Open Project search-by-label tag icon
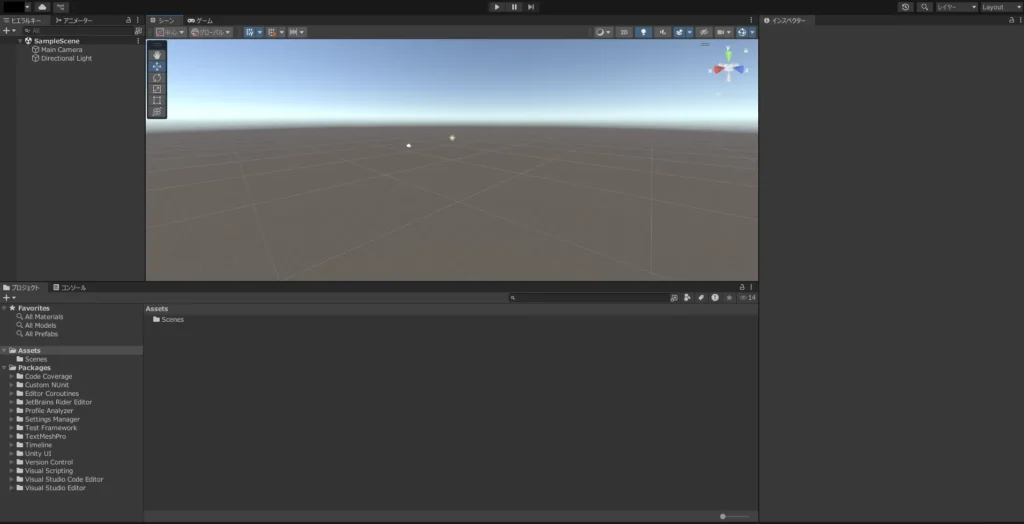This screenshot has width=1024, height=524. (701, 298)
